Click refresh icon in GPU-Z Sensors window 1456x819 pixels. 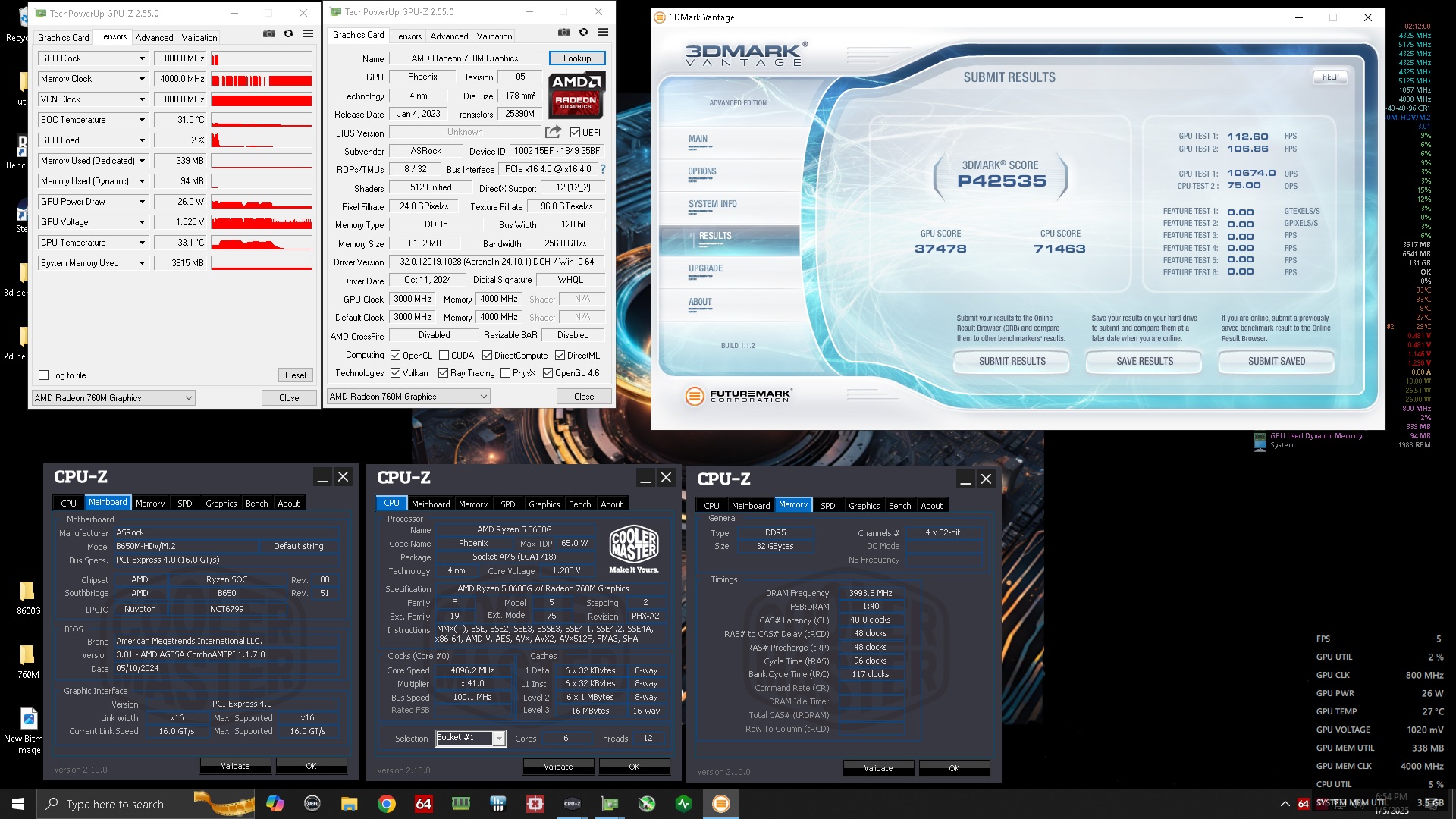tap(288, 33)
